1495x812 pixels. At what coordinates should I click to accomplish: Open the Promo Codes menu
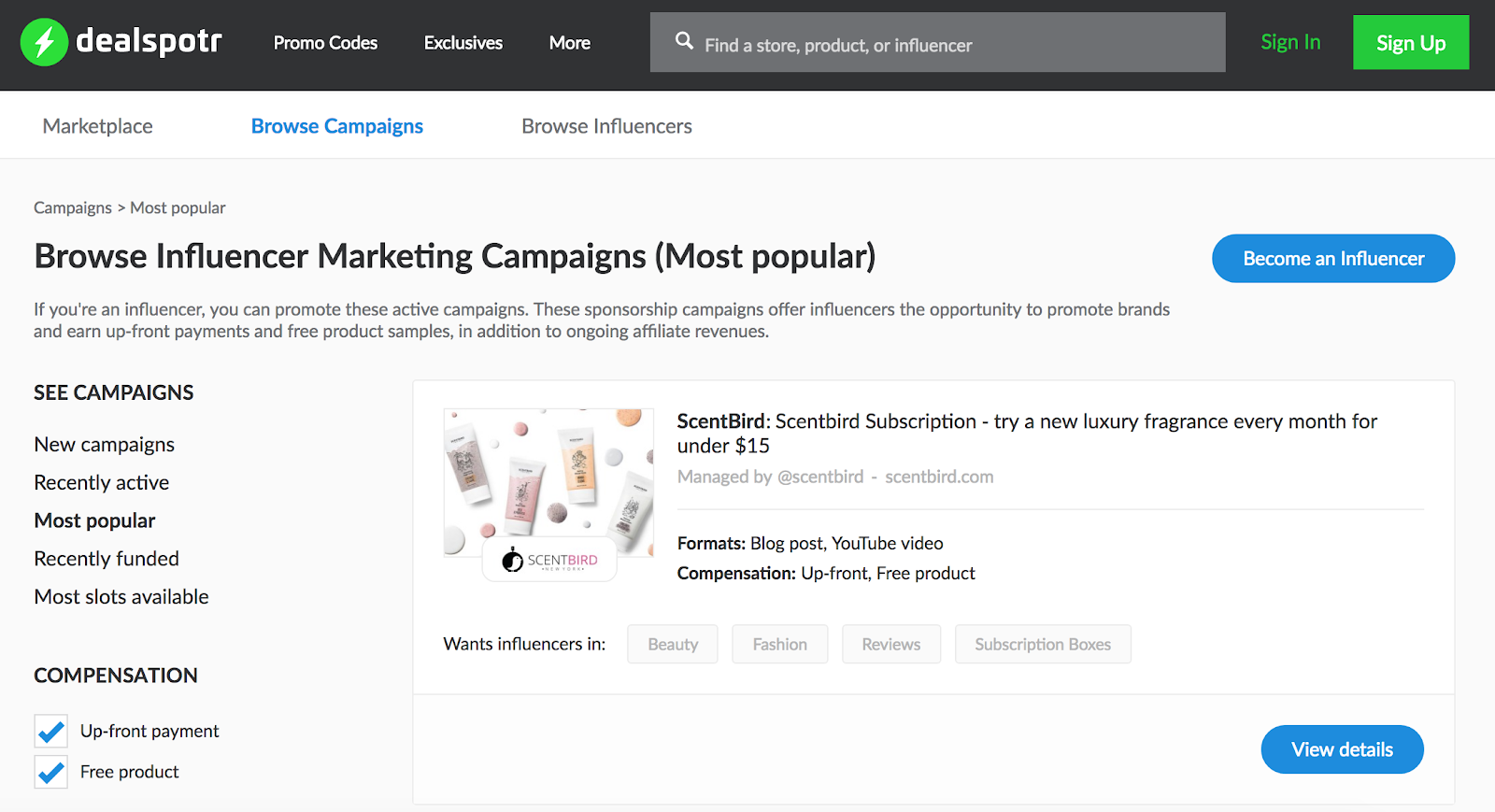coord(325,43)
